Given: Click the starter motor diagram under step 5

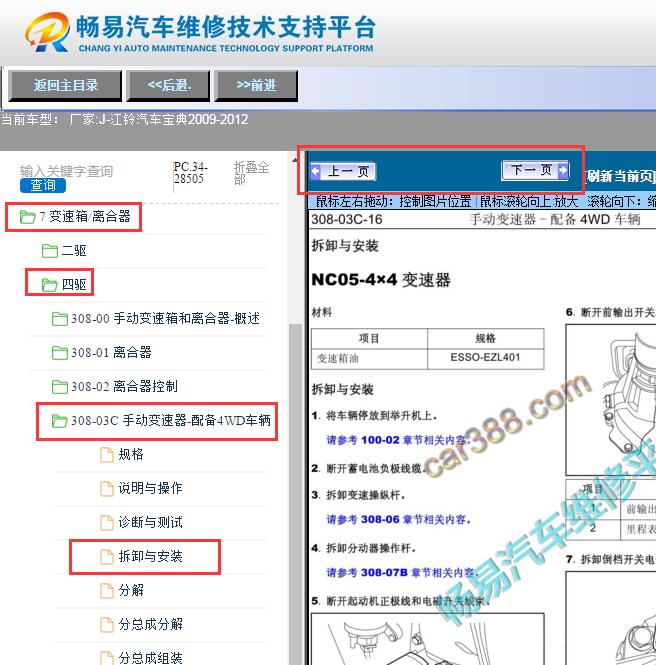Looking at the screenshot, I should coord(427,638).
